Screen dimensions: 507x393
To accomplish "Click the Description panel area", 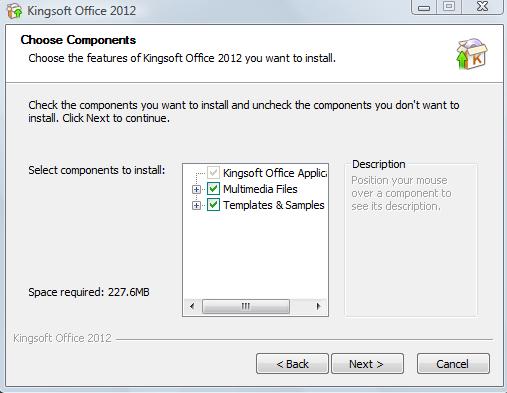I will pyautogui.click(x=411, y=239).
